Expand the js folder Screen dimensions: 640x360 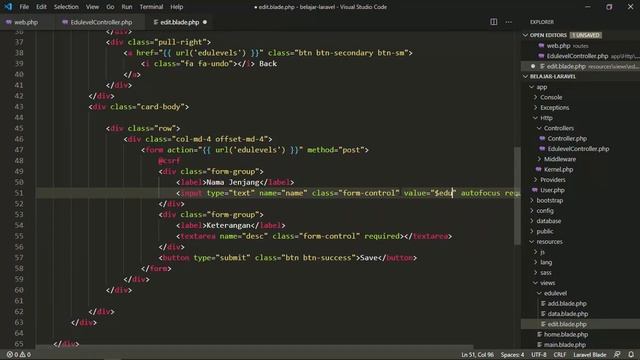tap(542, 252)
